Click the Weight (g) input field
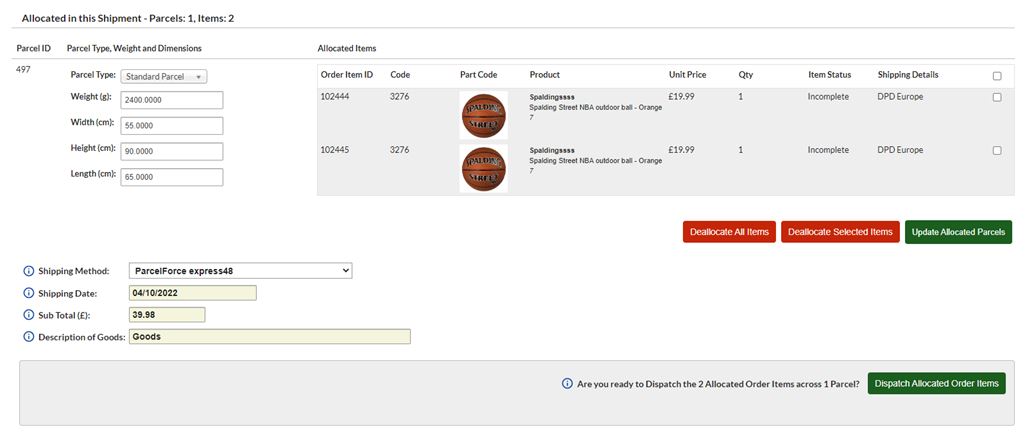Screen dimensions: 1030x436 point(171,100)
